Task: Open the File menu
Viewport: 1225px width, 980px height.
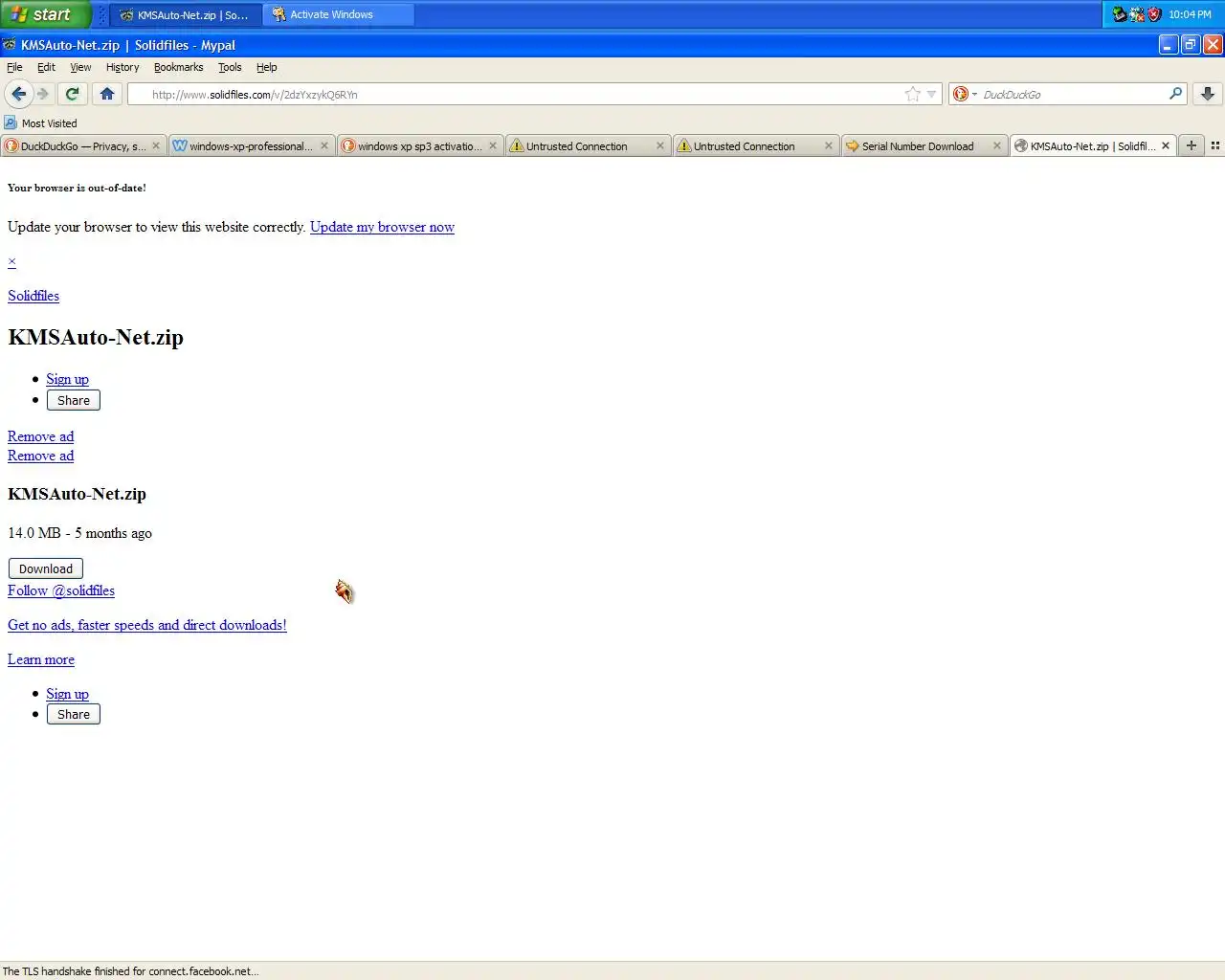Action: pos(14,67)
